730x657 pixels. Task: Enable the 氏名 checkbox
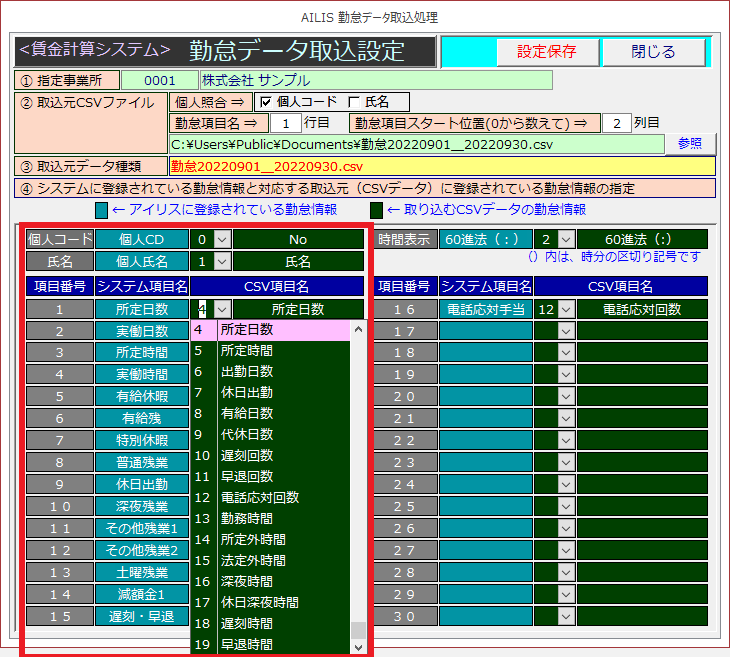353,102
